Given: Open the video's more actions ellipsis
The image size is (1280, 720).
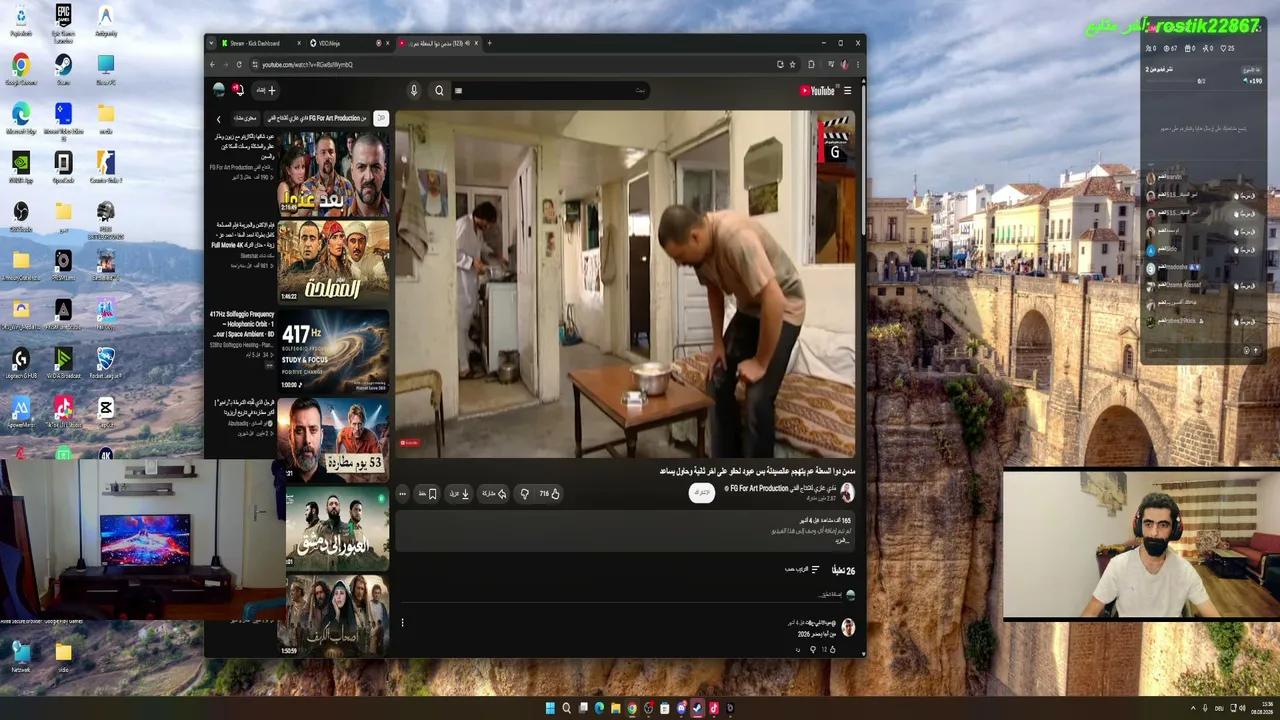Looking at the screenshot, I should tap(402, 494).
